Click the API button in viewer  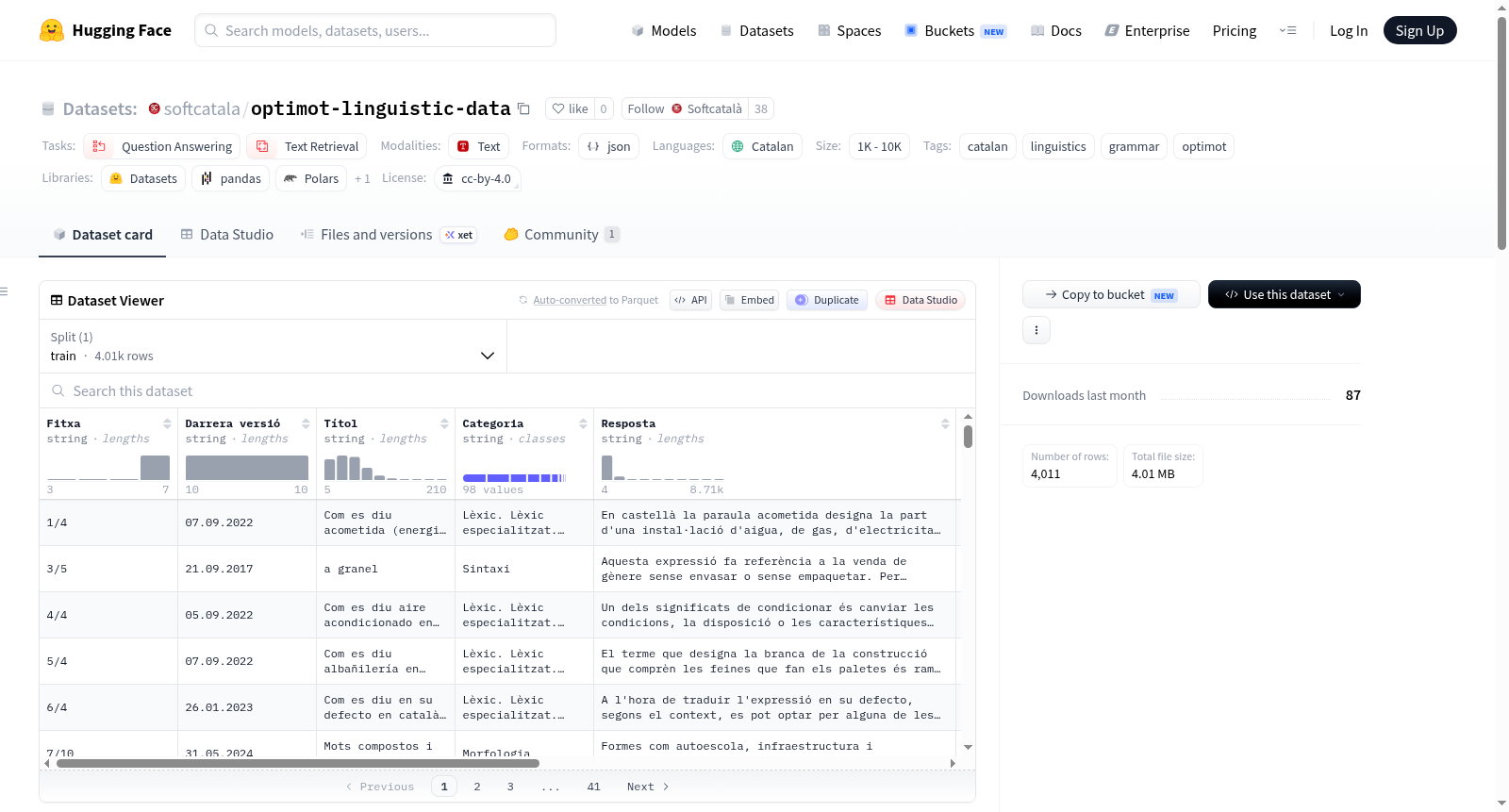pos(690,300)
